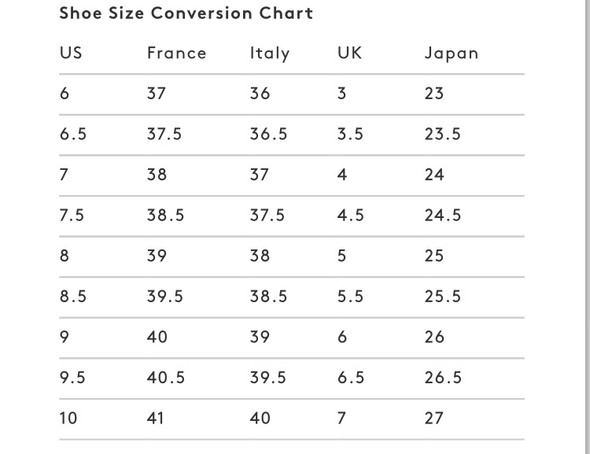
Task: Click US size 9.5 cell
Action: [73, 378]
